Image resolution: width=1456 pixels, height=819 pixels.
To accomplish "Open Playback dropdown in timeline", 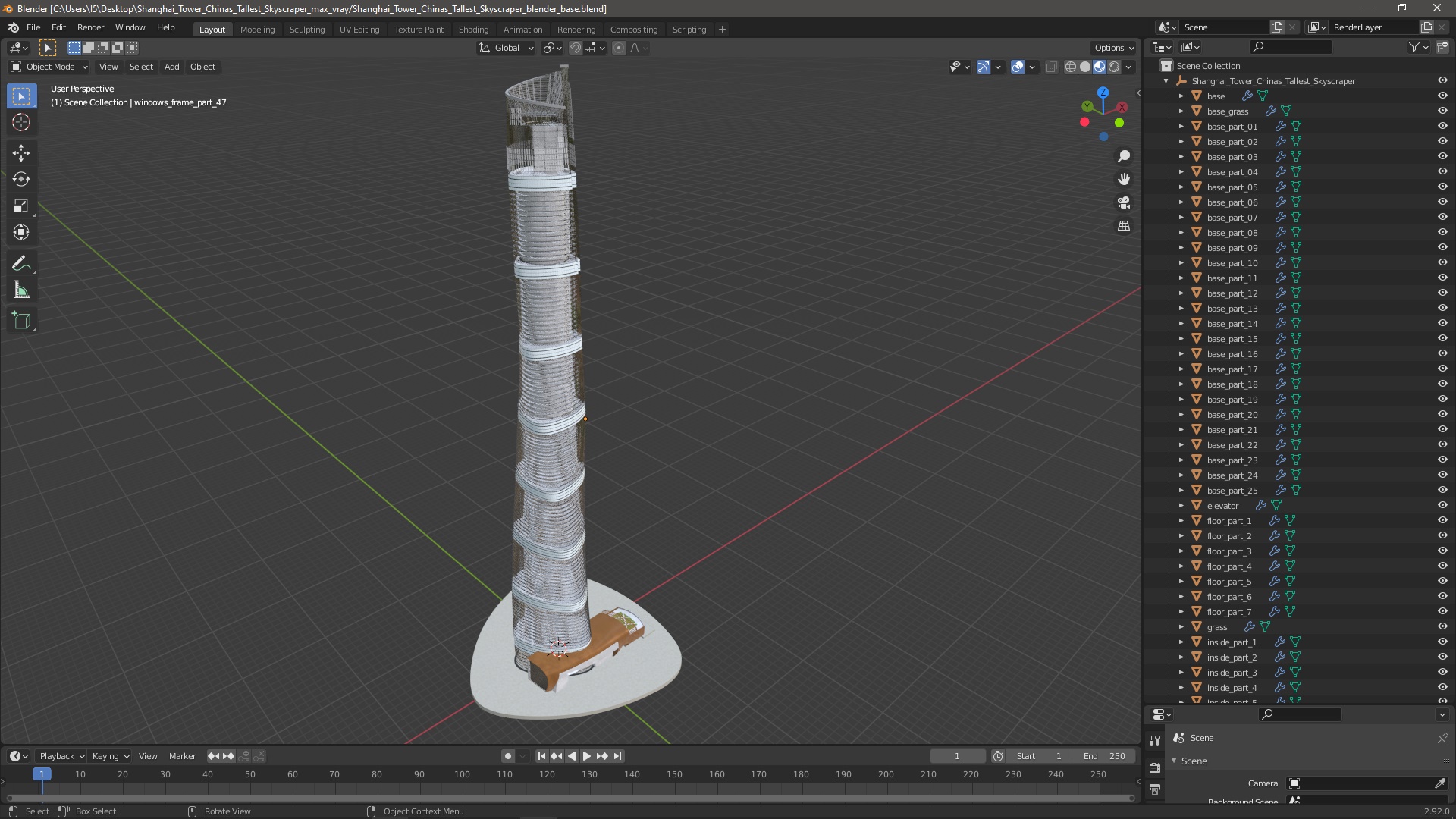I will (x=61, y=756).
